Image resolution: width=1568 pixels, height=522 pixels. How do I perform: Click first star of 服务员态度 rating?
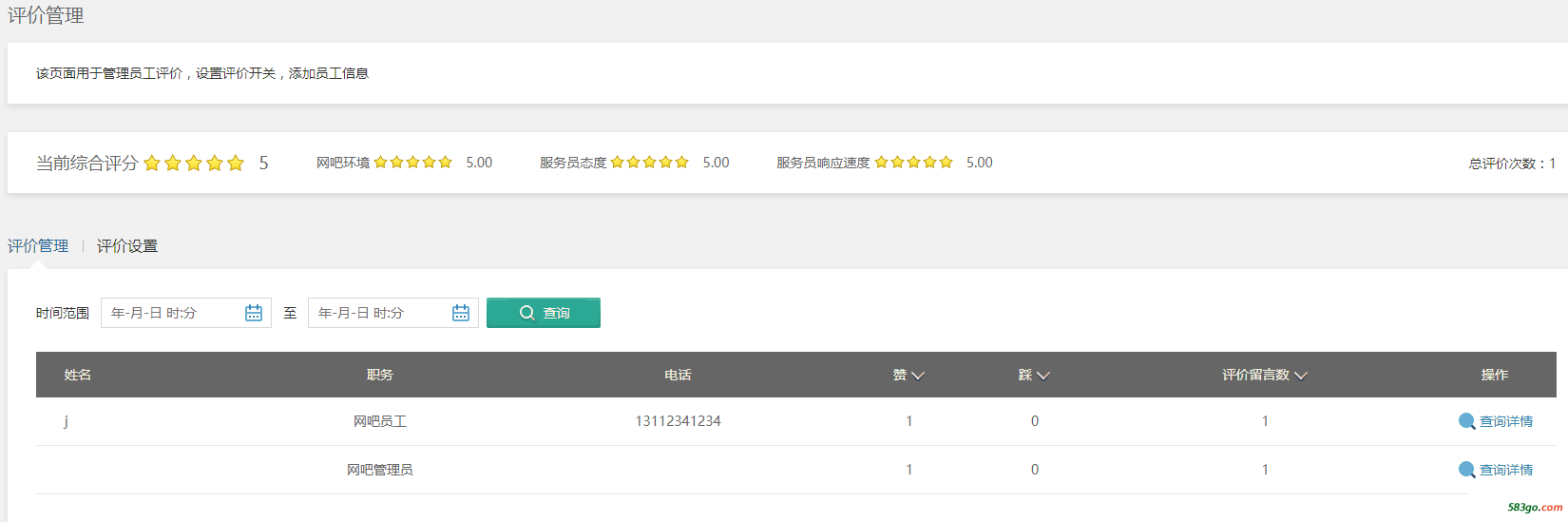point(618,163)
